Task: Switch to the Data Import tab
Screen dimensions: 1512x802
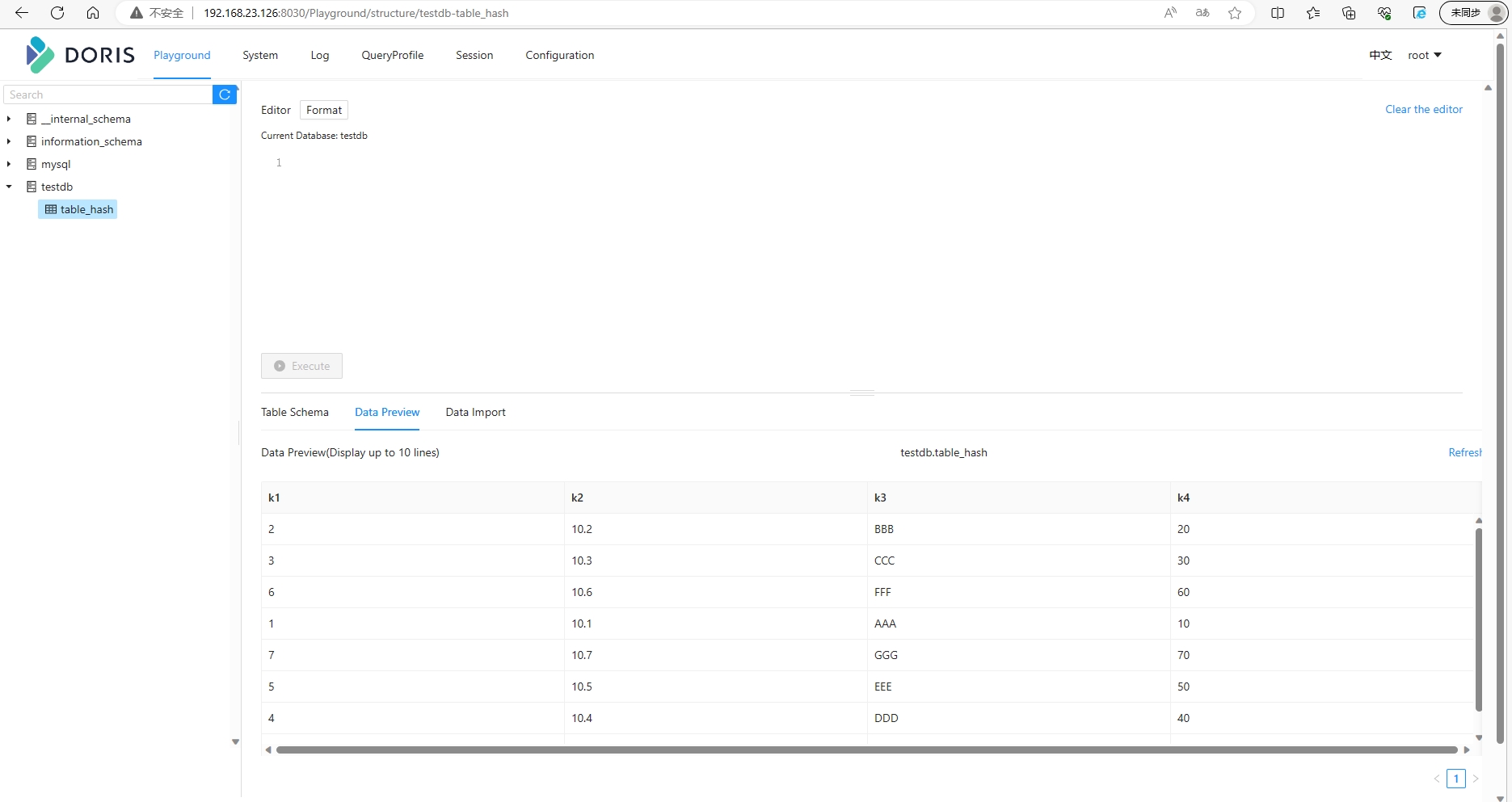Action: pos(475,412)
